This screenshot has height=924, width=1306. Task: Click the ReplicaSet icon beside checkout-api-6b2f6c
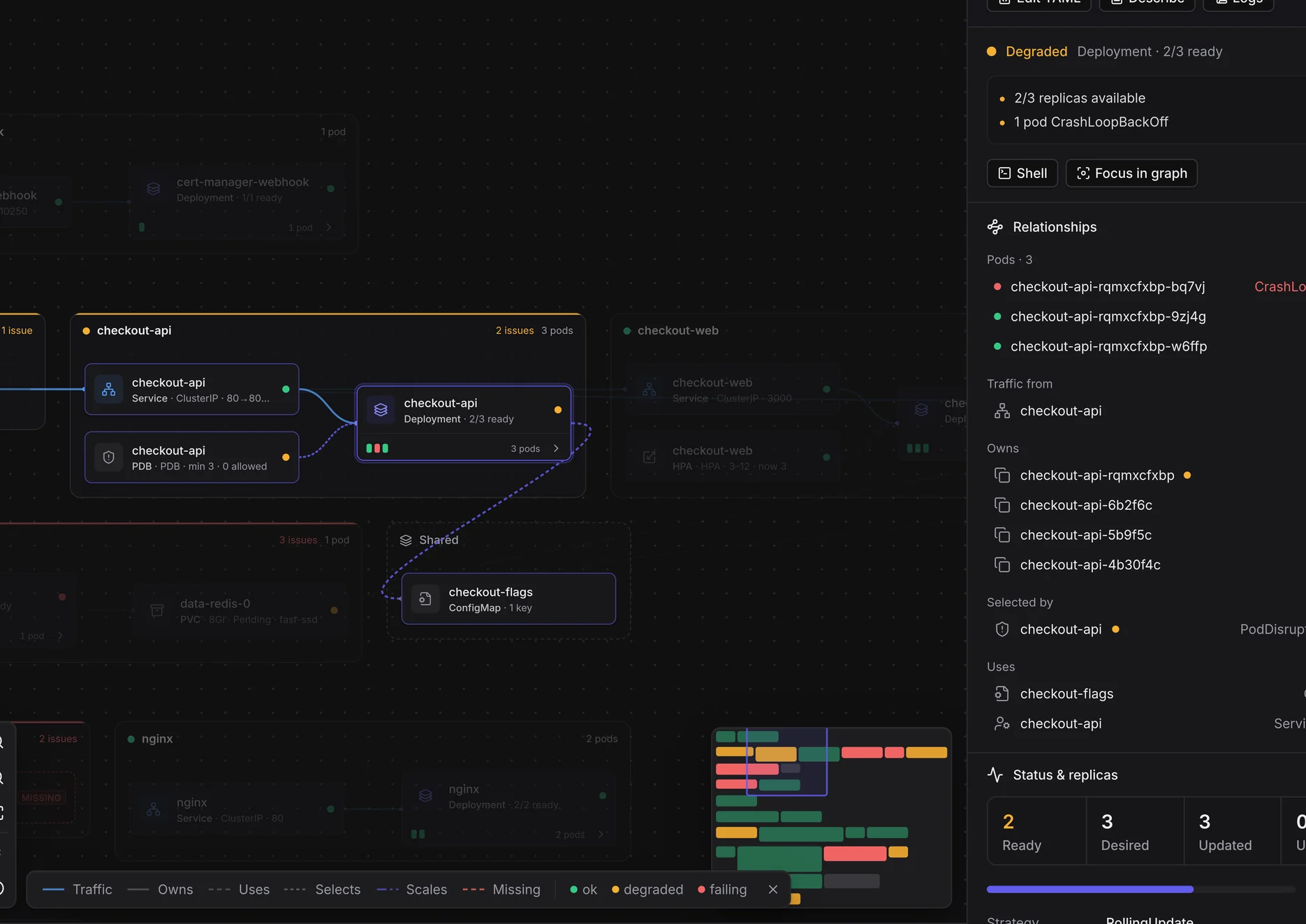[1002, 505]
